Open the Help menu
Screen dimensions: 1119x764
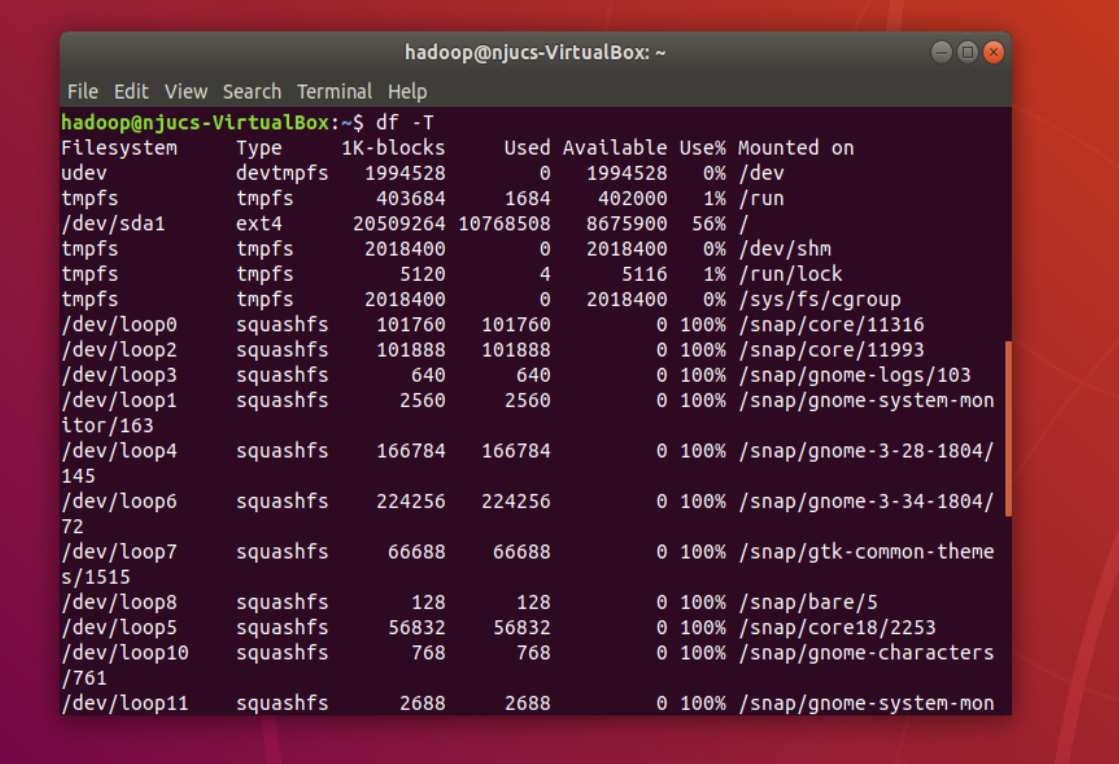[407, 92]
